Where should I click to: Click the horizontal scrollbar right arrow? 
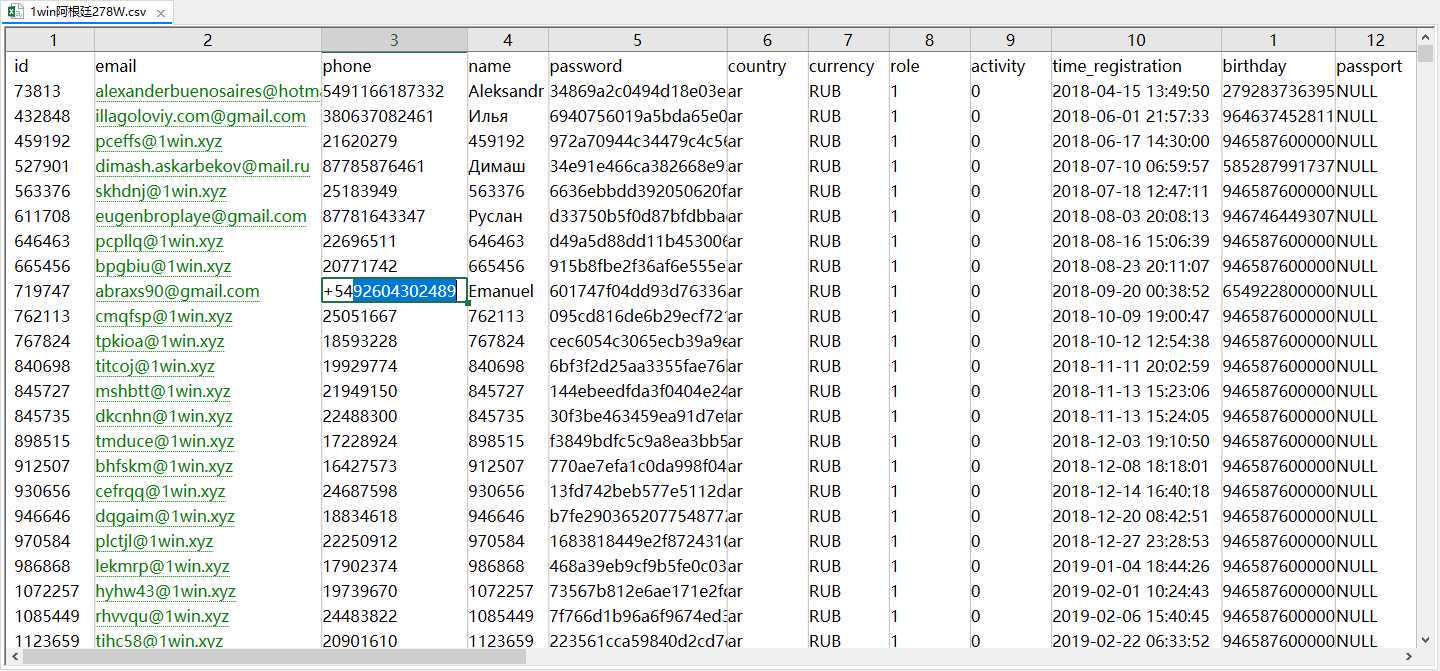[1408, 657]
